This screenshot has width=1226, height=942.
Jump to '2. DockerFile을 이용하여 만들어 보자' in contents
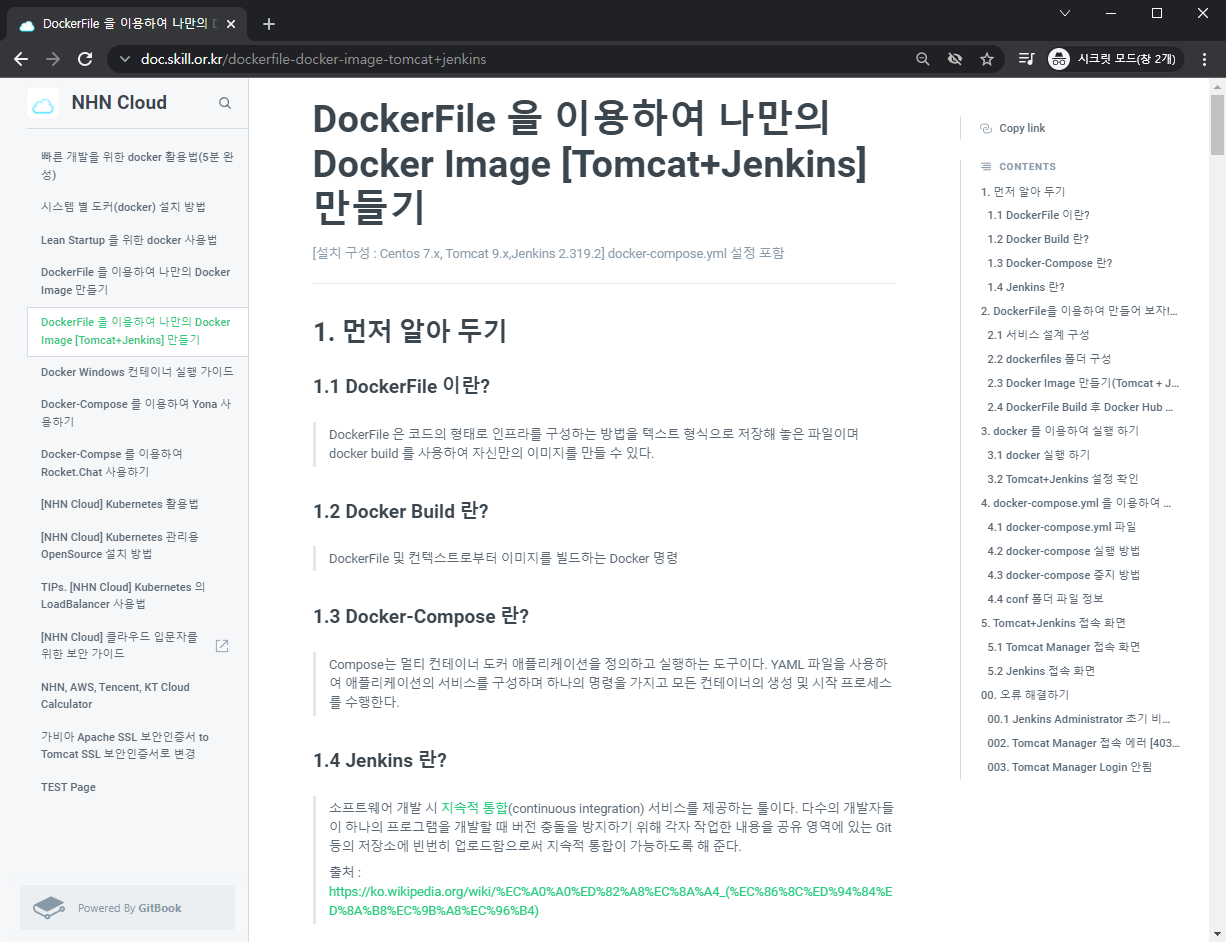tap(1079, 311)
